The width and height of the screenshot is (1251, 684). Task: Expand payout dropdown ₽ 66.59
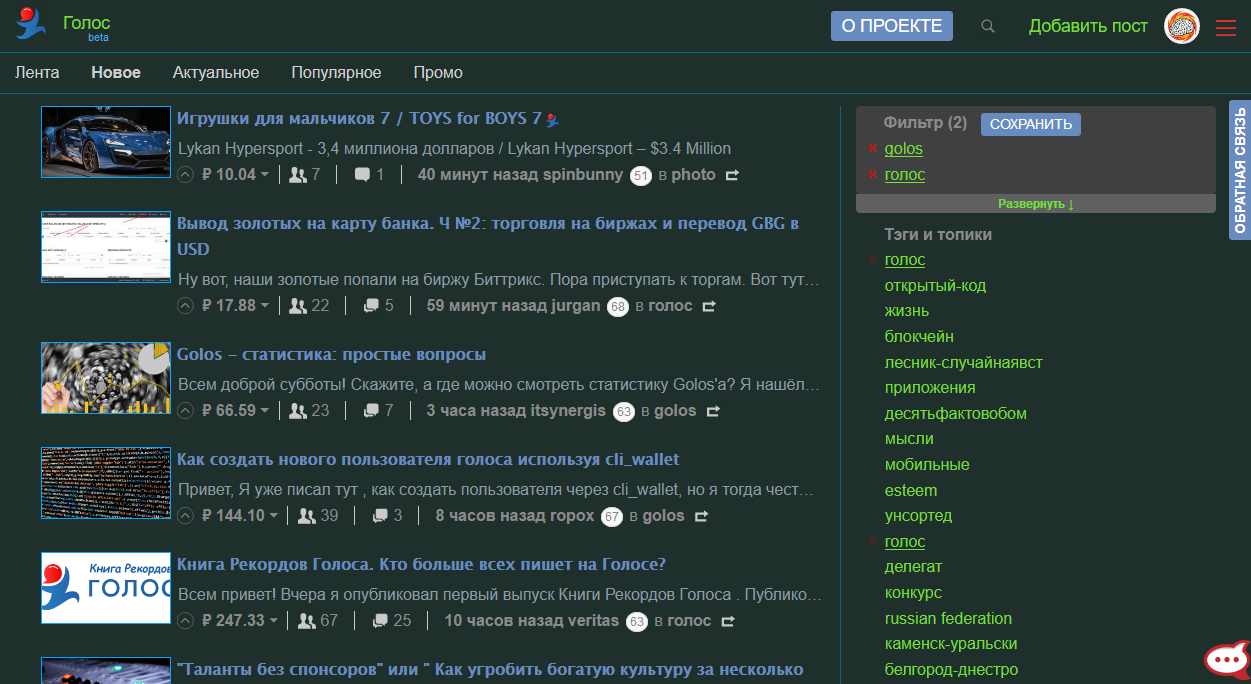click(265, 411)
